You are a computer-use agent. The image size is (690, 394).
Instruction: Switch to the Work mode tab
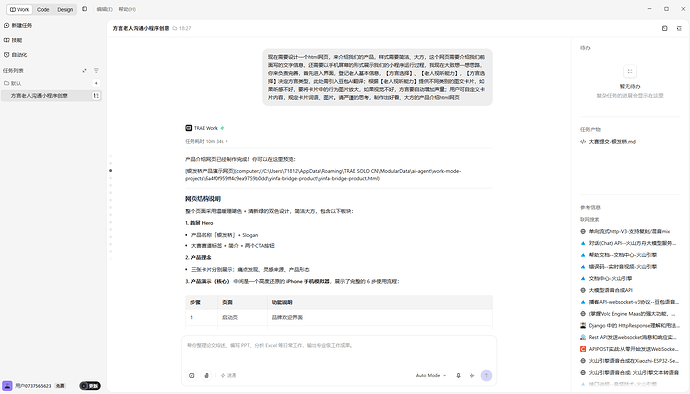(x=19, y=9)
